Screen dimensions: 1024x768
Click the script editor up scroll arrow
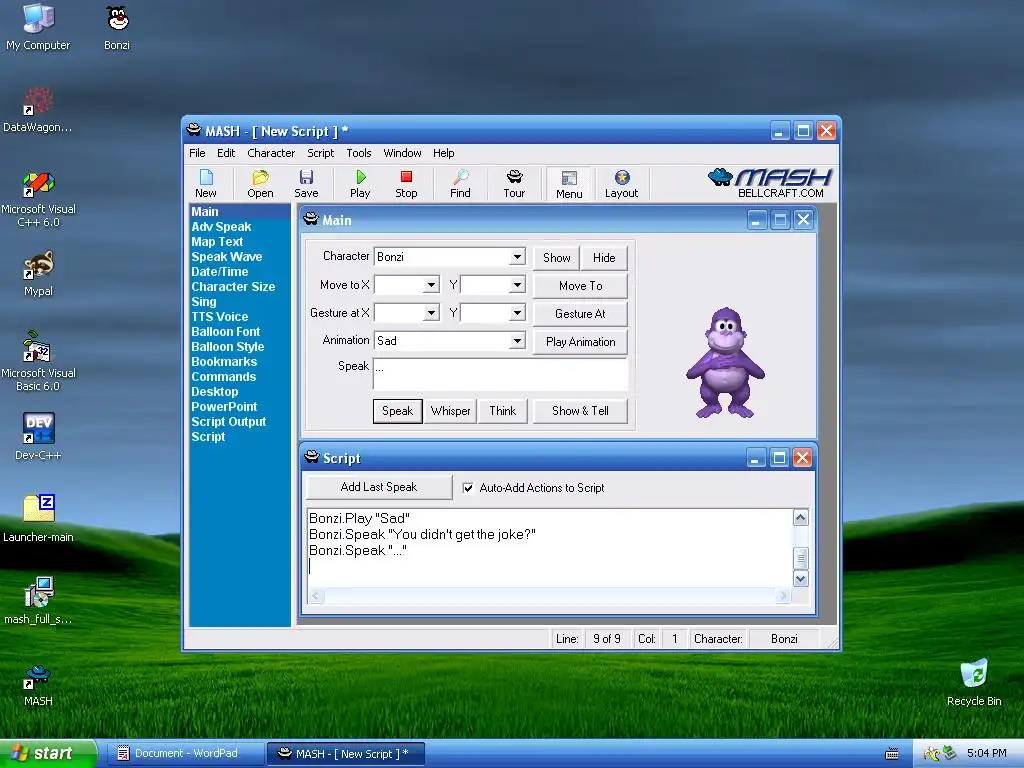point(801,518)
